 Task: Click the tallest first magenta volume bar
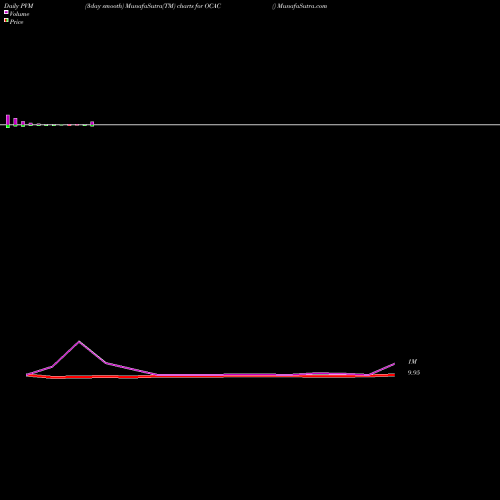(8, 121)
